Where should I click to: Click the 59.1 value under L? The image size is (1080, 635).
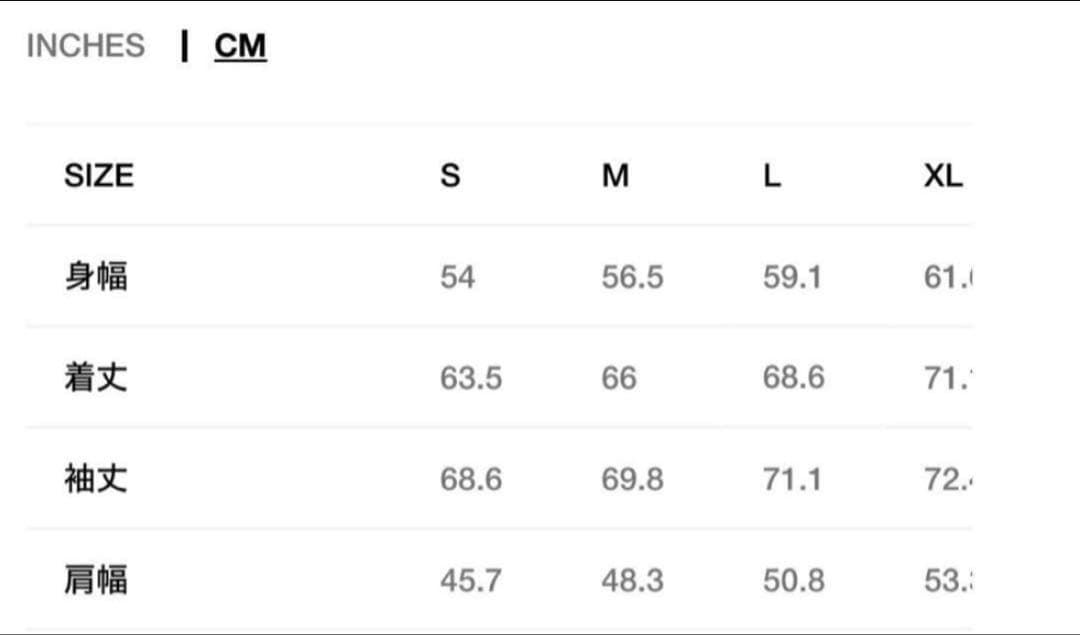(792, 277)
